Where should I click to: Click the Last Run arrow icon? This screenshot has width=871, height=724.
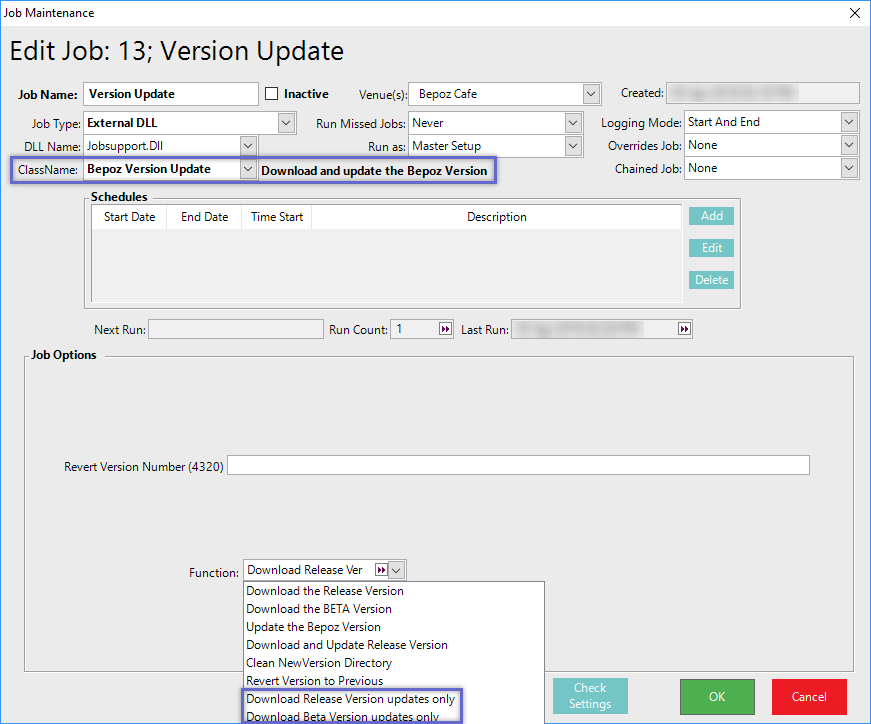[684, 329]
